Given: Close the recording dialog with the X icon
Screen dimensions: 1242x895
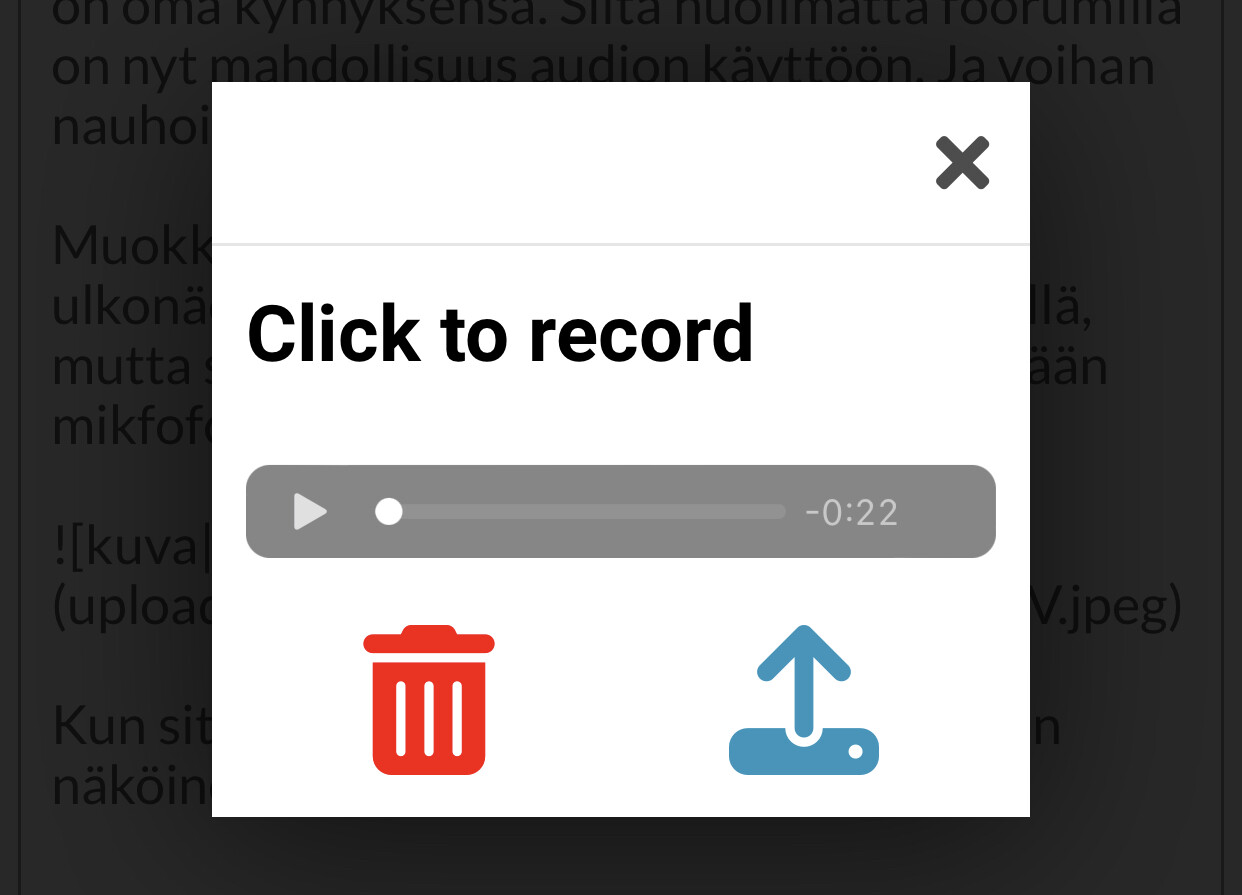Looking at the screenshot, I should pos(962,163).
